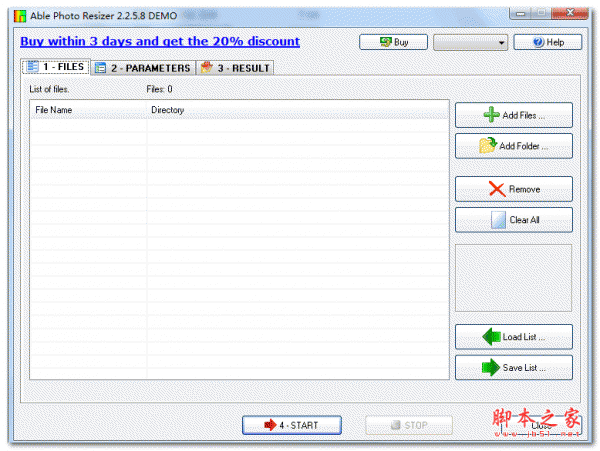Click the image preview box above Load List
The width and height of the screenshot is (600, 451).
[514, 278]
